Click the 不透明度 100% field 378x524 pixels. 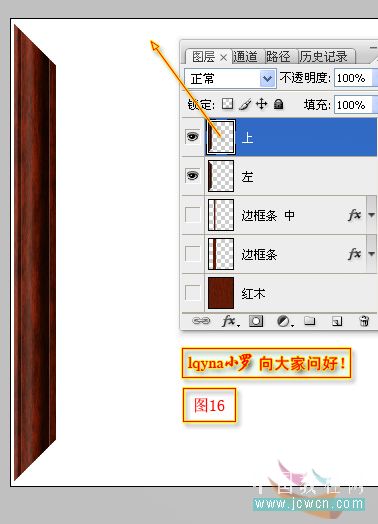pyautogui.click(x=353, y=78)
